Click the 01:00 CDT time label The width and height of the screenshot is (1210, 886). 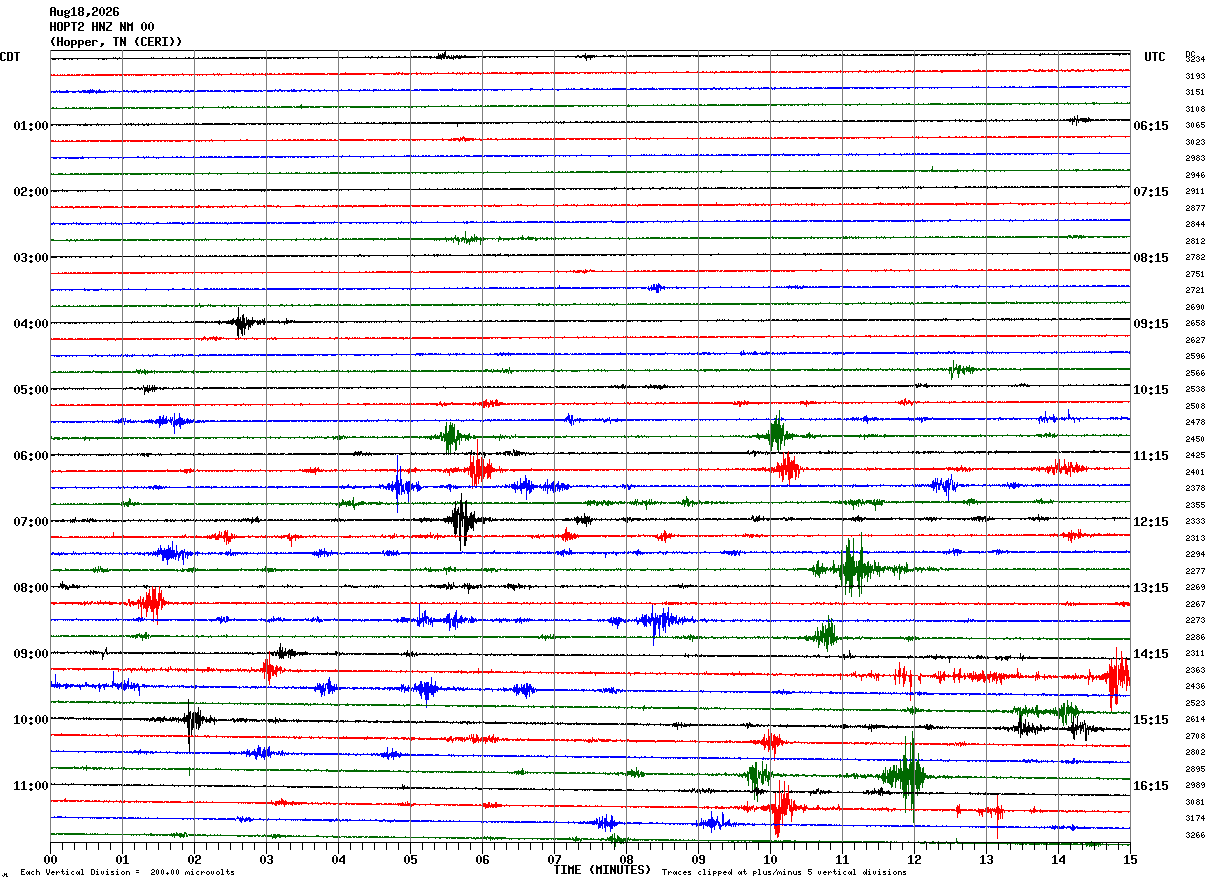coord(31,126)
